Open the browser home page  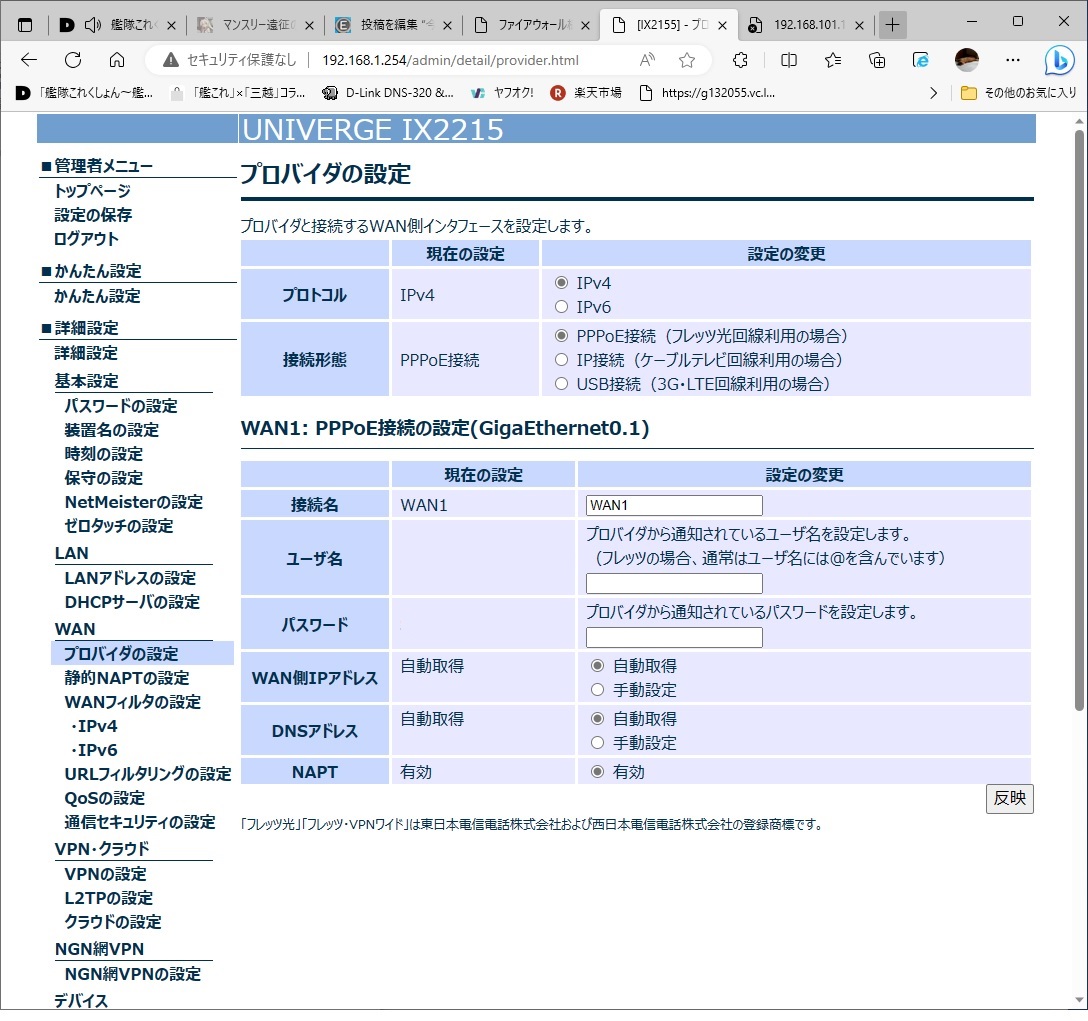point(117,60)
